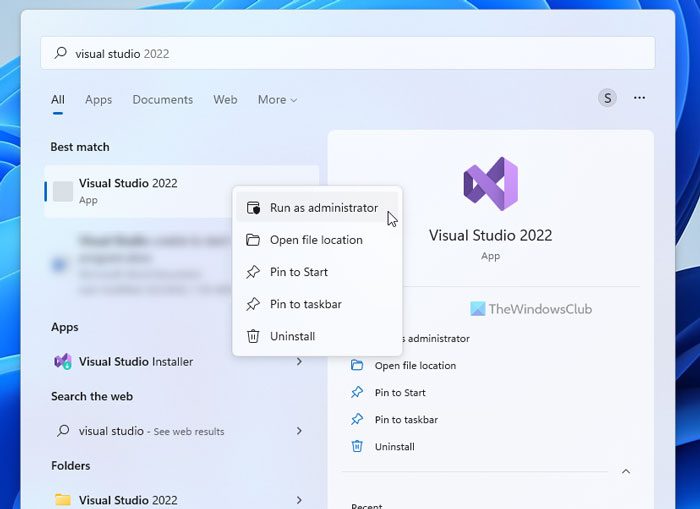
Task: Select the Web tab
Action: [x=225, y=100]
